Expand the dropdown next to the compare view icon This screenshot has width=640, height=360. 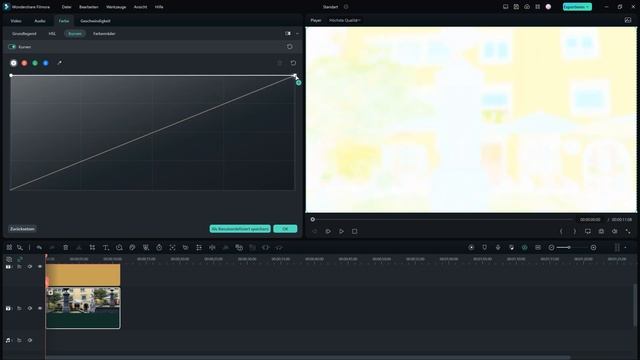point(297,33)
